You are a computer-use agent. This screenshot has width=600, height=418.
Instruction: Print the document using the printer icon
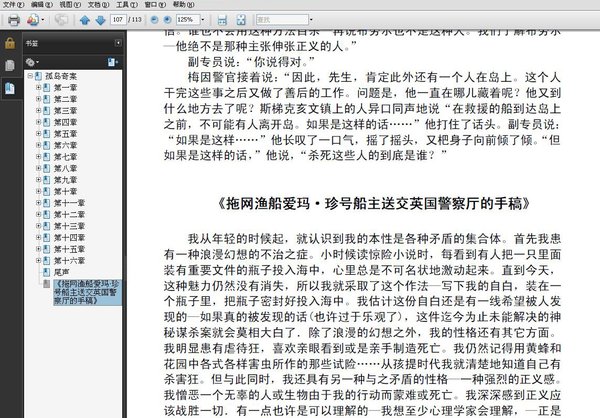(14, 20)
